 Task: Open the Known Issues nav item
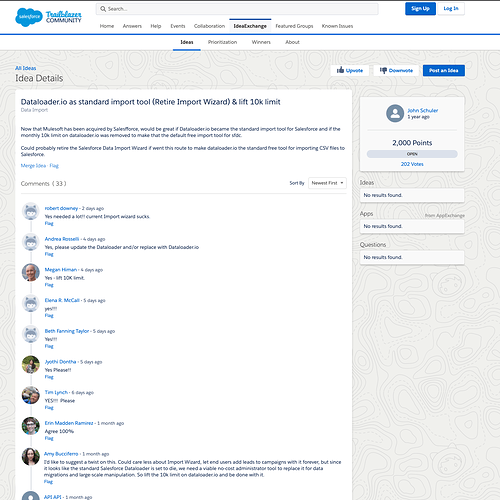[337, 26]
